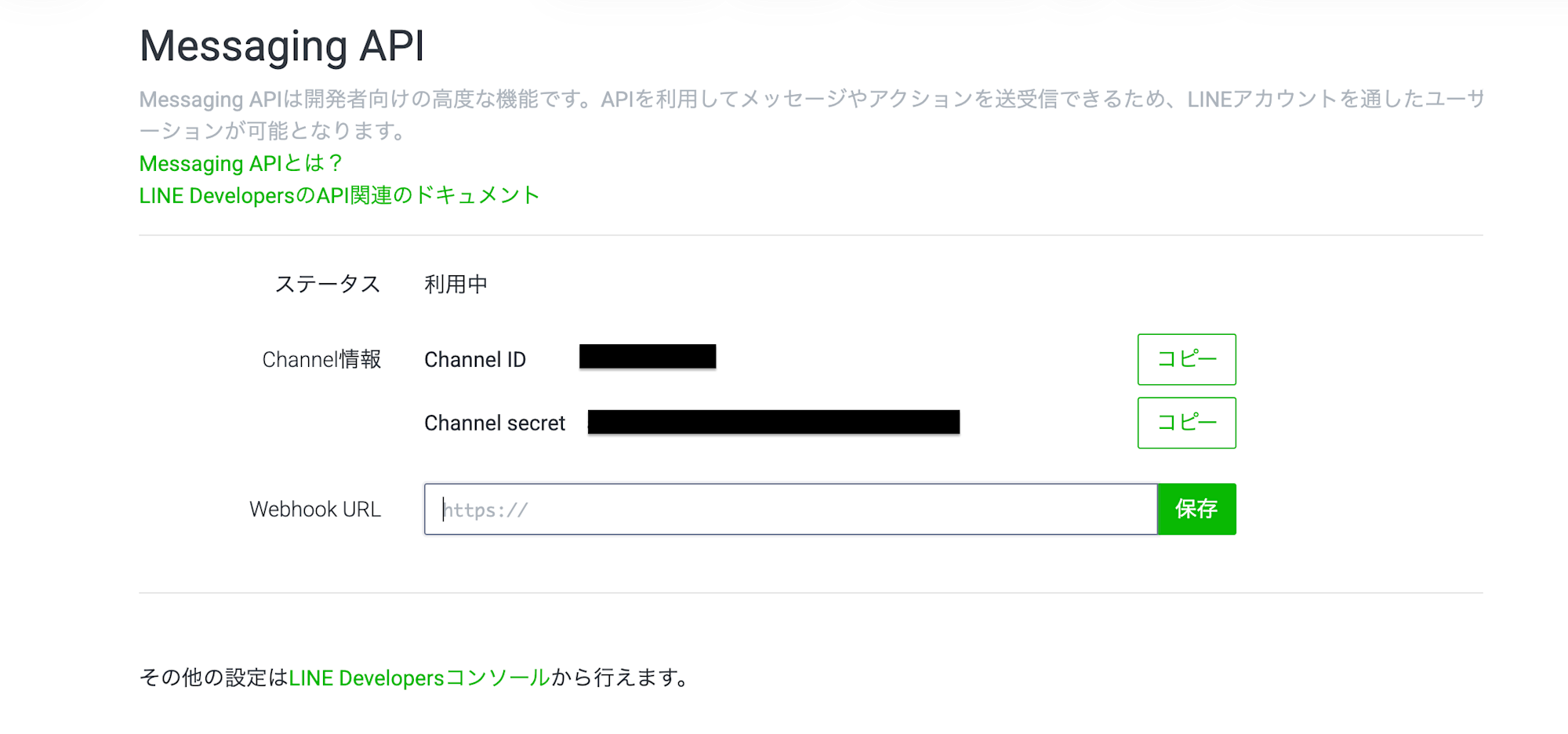Open the Messaging APIとは? help link
The width and height of the screenshot is (1568, 734).
tap(239, 164)
